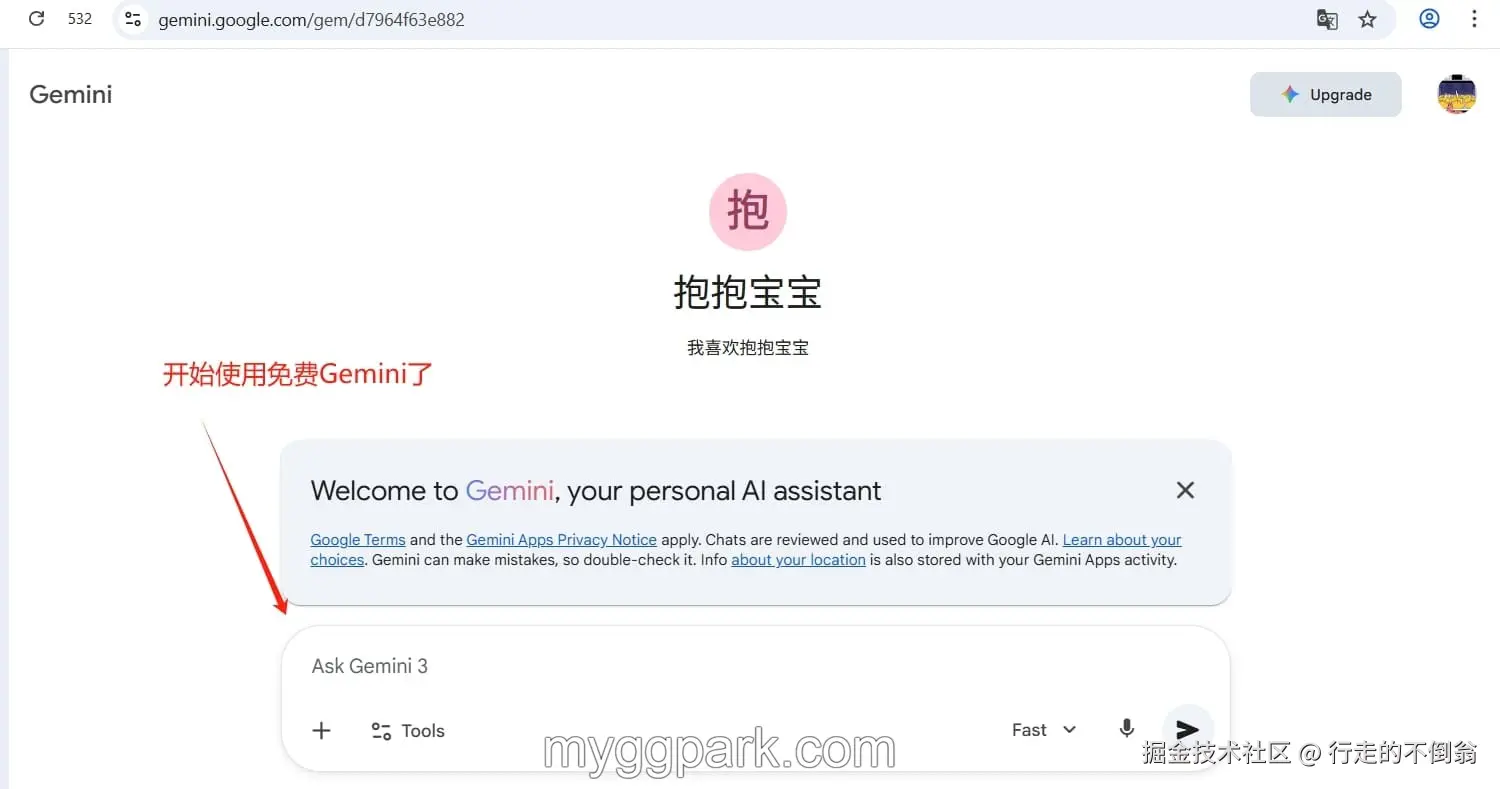The width and height of the screenshot is (1500, 789).
Task: Click the Google Translate icon in address bar
Action: [x=1327, y=19]
